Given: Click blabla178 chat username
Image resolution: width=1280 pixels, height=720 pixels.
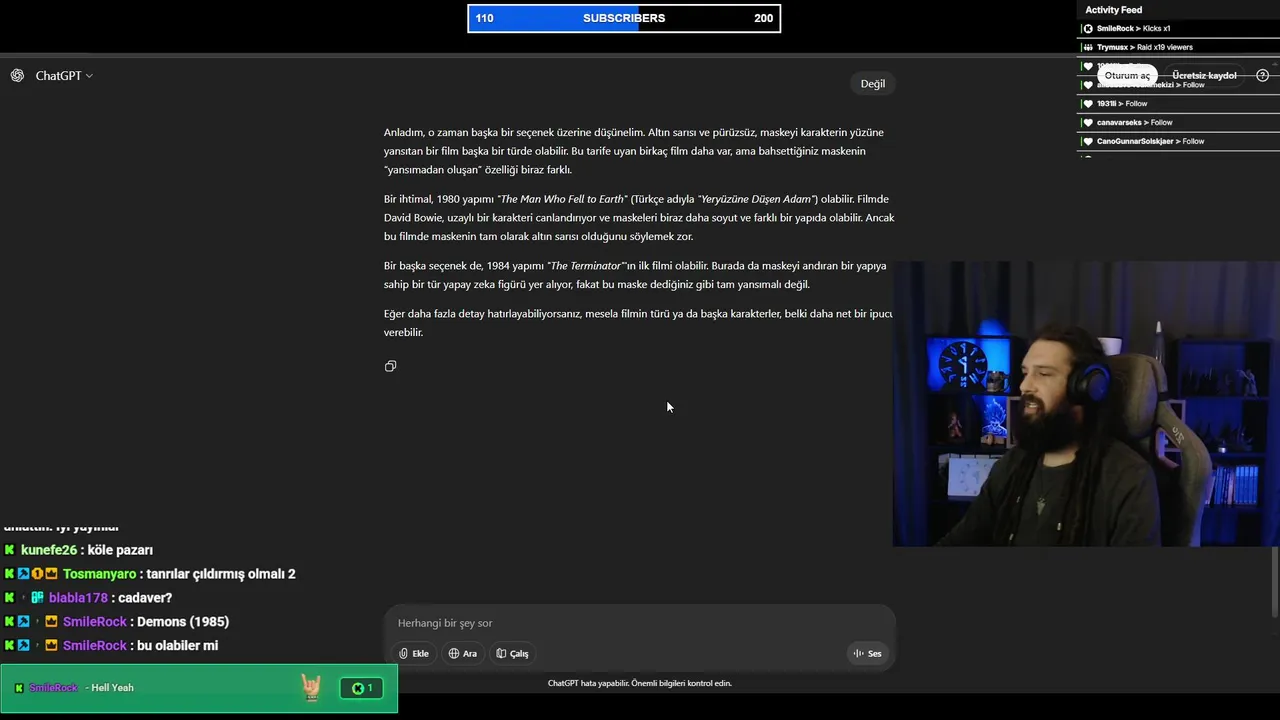Looking at the screenshot, I should coord(78,598).
